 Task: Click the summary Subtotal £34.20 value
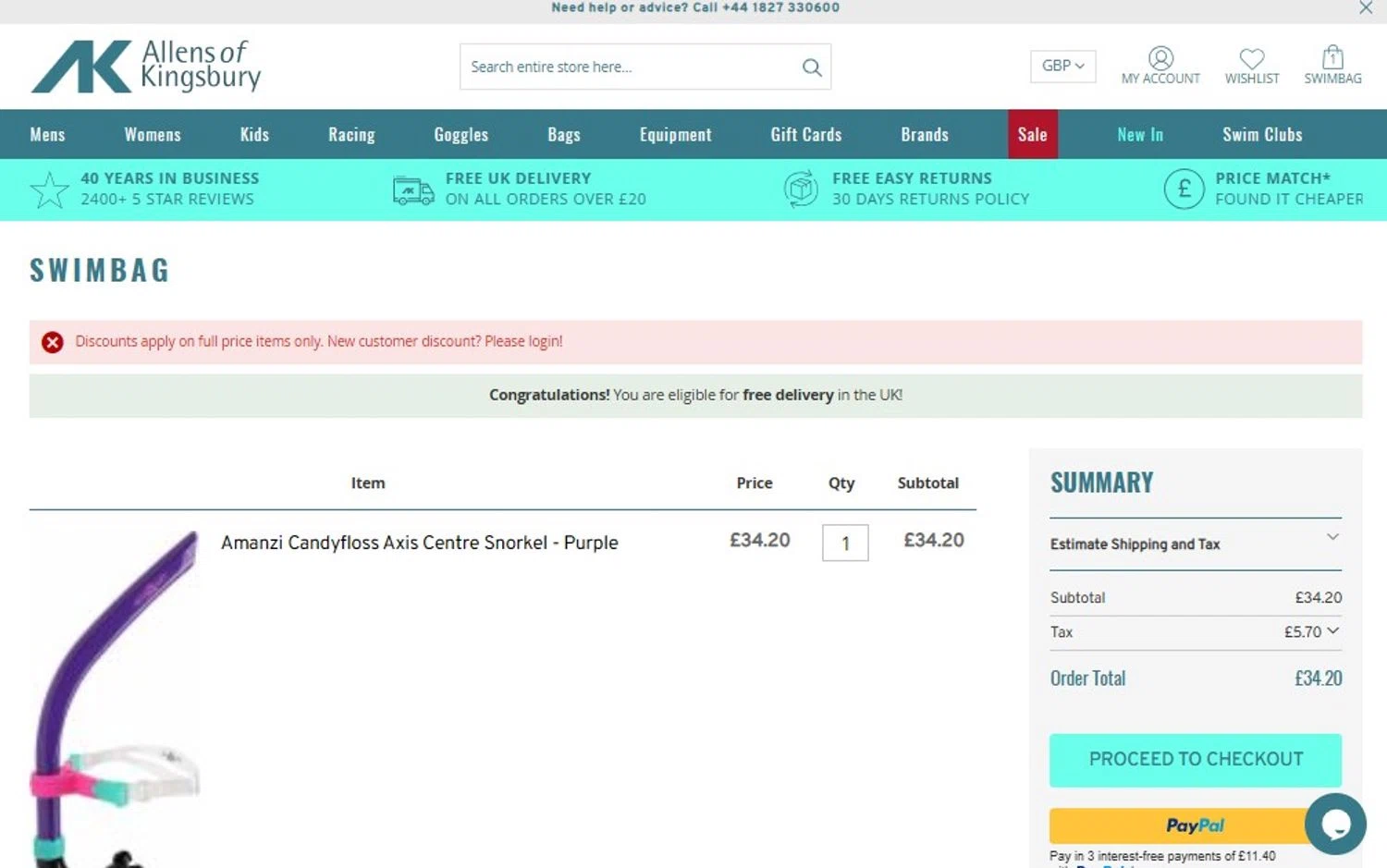(x=1318, y=598)
